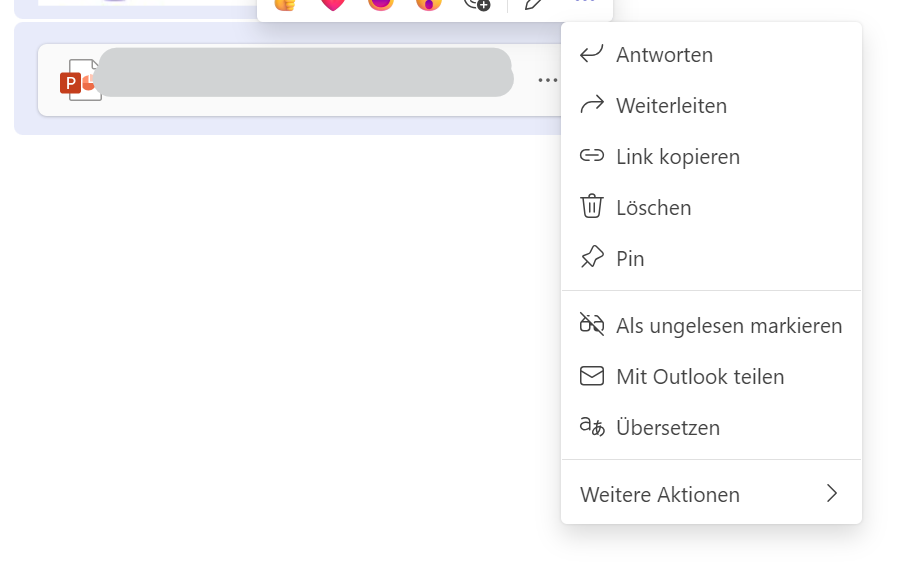
Task: React with the heart emoji
Action: [333, 4]
